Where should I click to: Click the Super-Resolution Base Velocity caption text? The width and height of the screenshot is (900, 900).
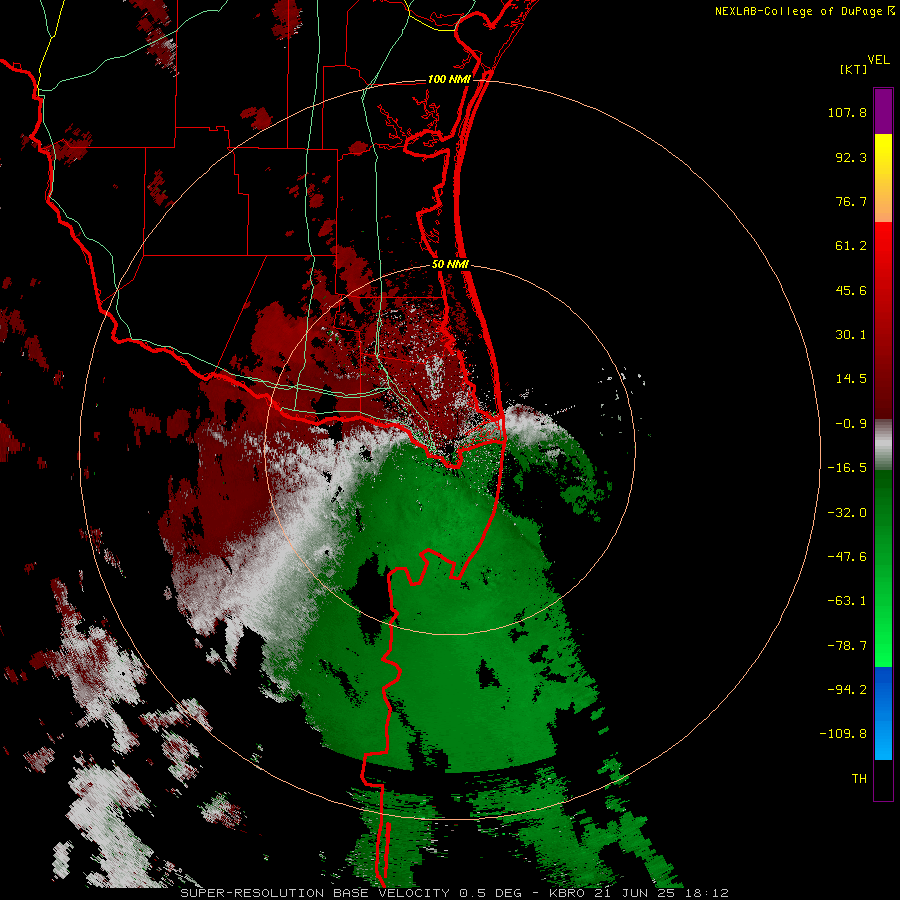pyautogui.click(x=454, y=893)
